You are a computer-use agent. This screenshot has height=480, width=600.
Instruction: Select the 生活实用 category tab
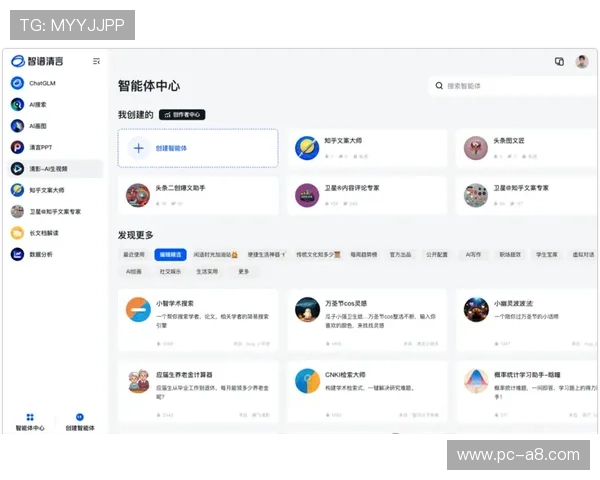tap(207, 271)
